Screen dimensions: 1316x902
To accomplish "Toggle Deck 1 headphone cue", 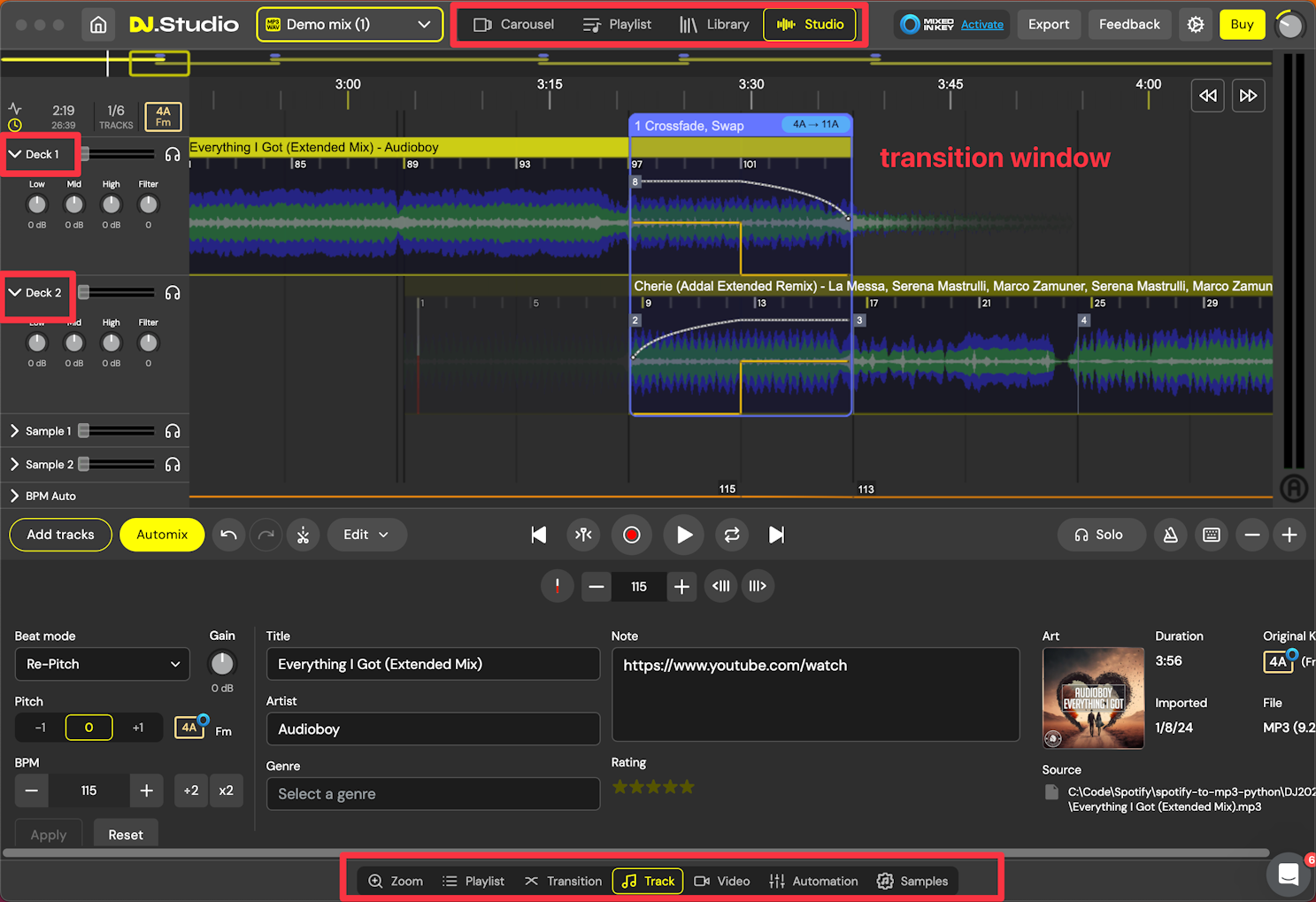I will (173, 154).
